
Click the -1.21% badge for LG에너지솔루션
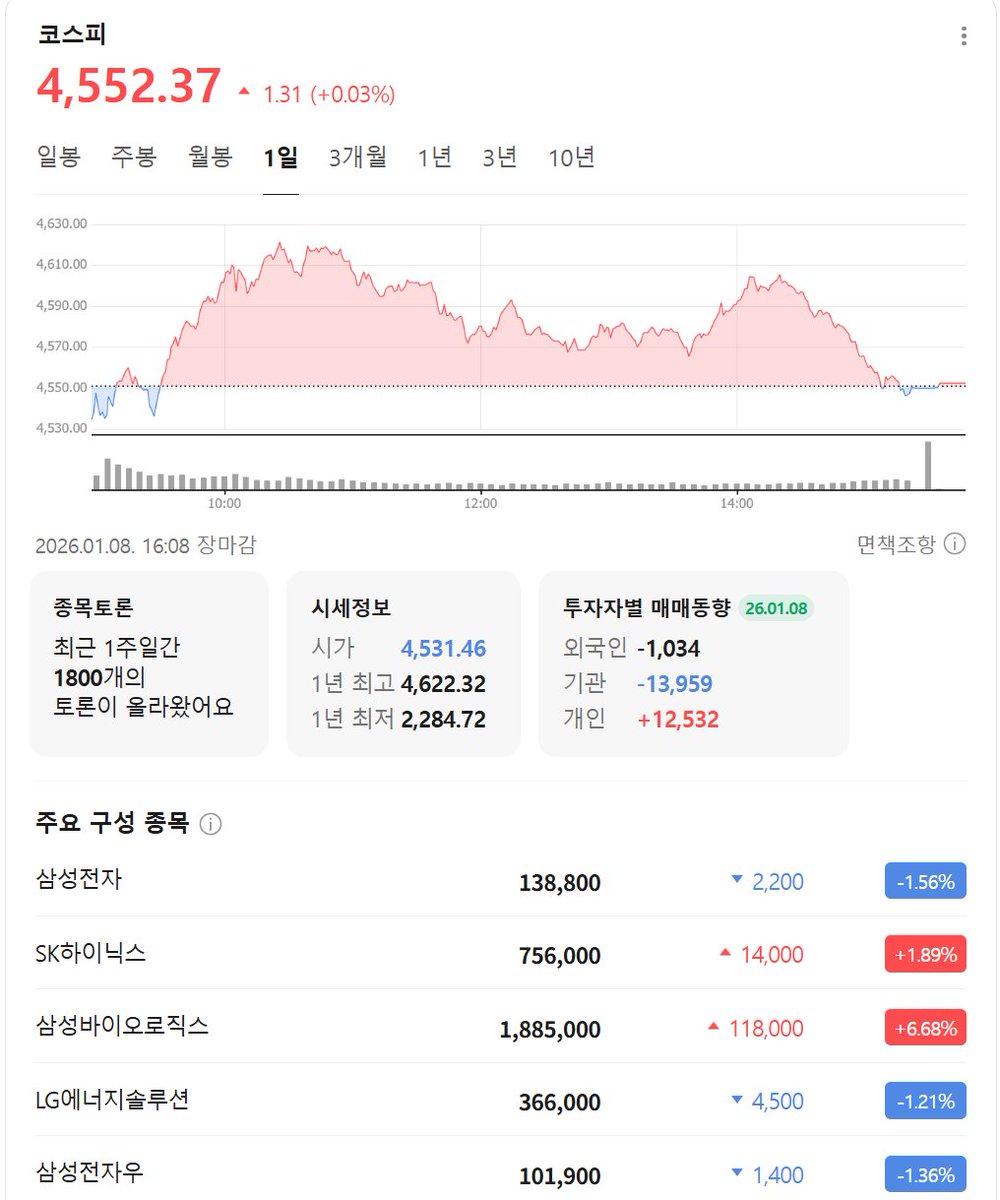pyautogui.click(x=925, y=1101)
